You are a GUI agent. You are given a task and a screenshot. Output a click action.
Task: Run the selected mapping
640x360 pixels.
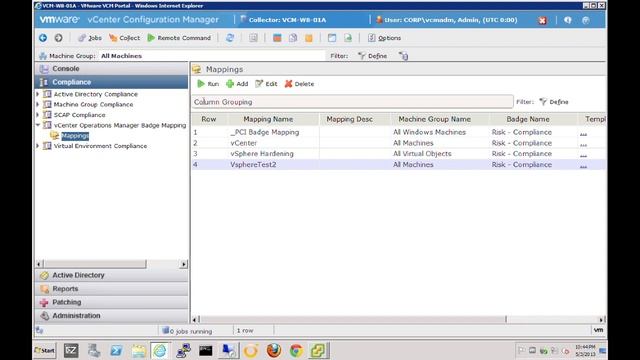click(208, 84)
